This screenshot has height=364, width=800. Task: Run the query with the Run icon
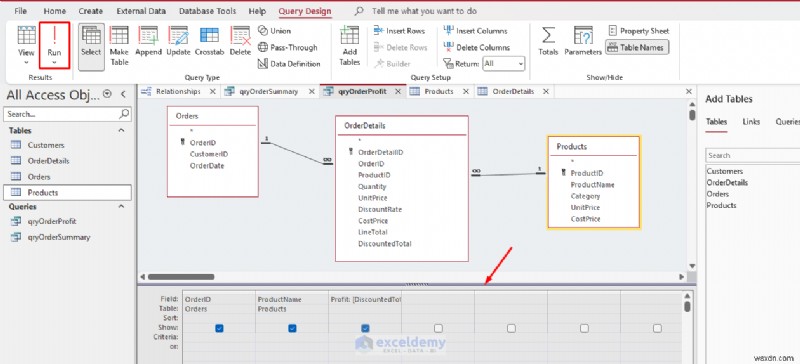pos(54,35)
